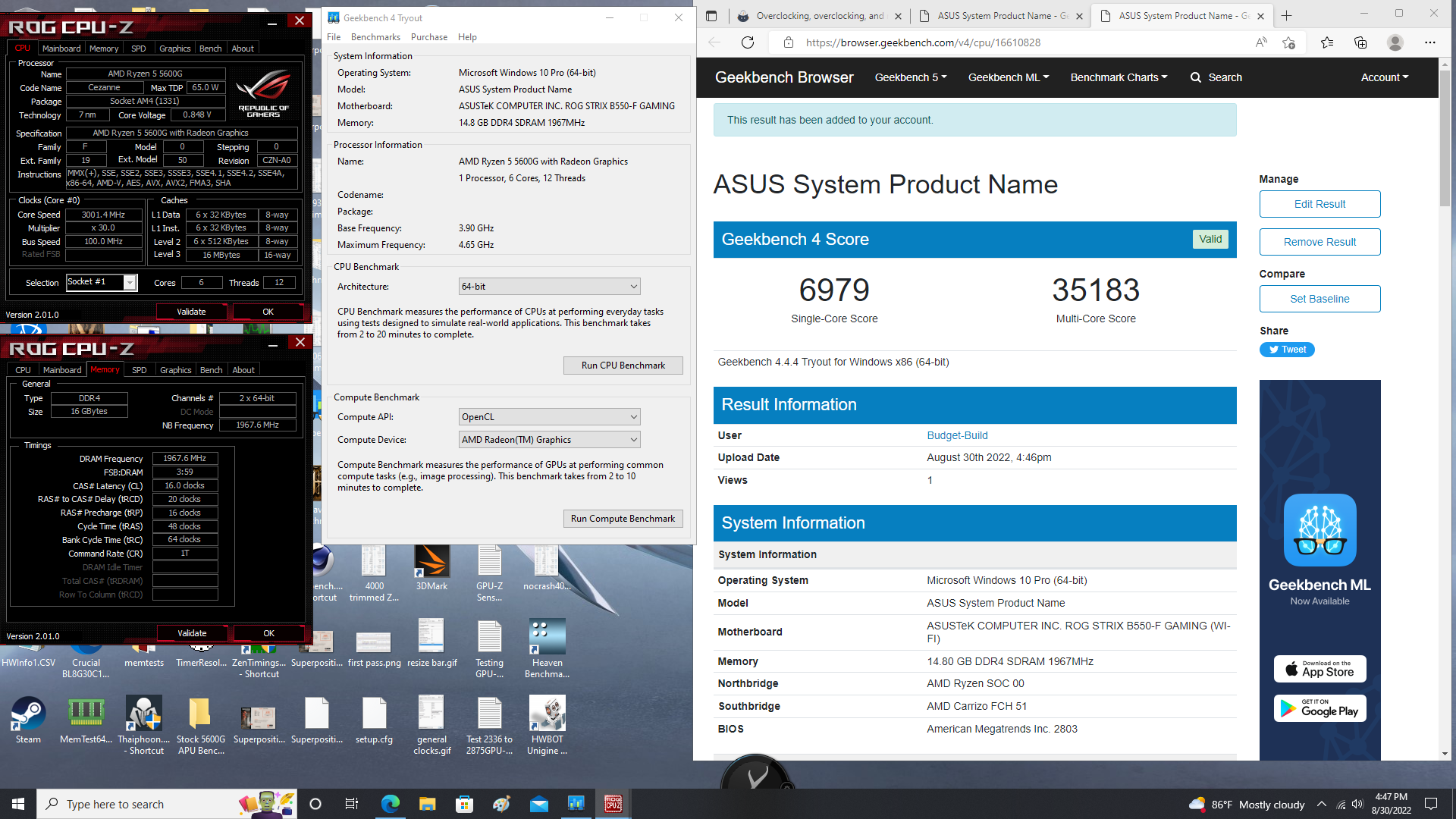Open File Explorer from the taskbar
The image size is (1456, 819).
click(427, 804)
